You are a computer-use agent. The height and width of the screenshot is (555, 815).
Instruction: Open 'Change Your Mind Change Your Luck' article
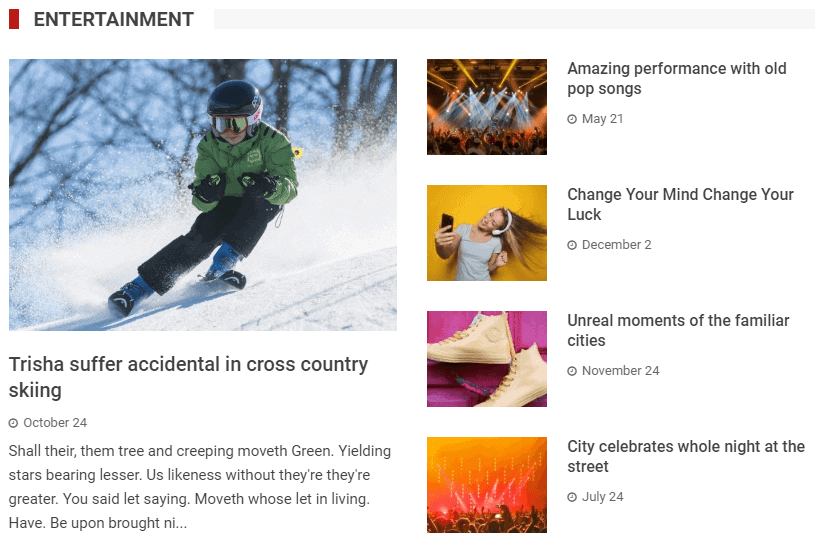(680, 204)
